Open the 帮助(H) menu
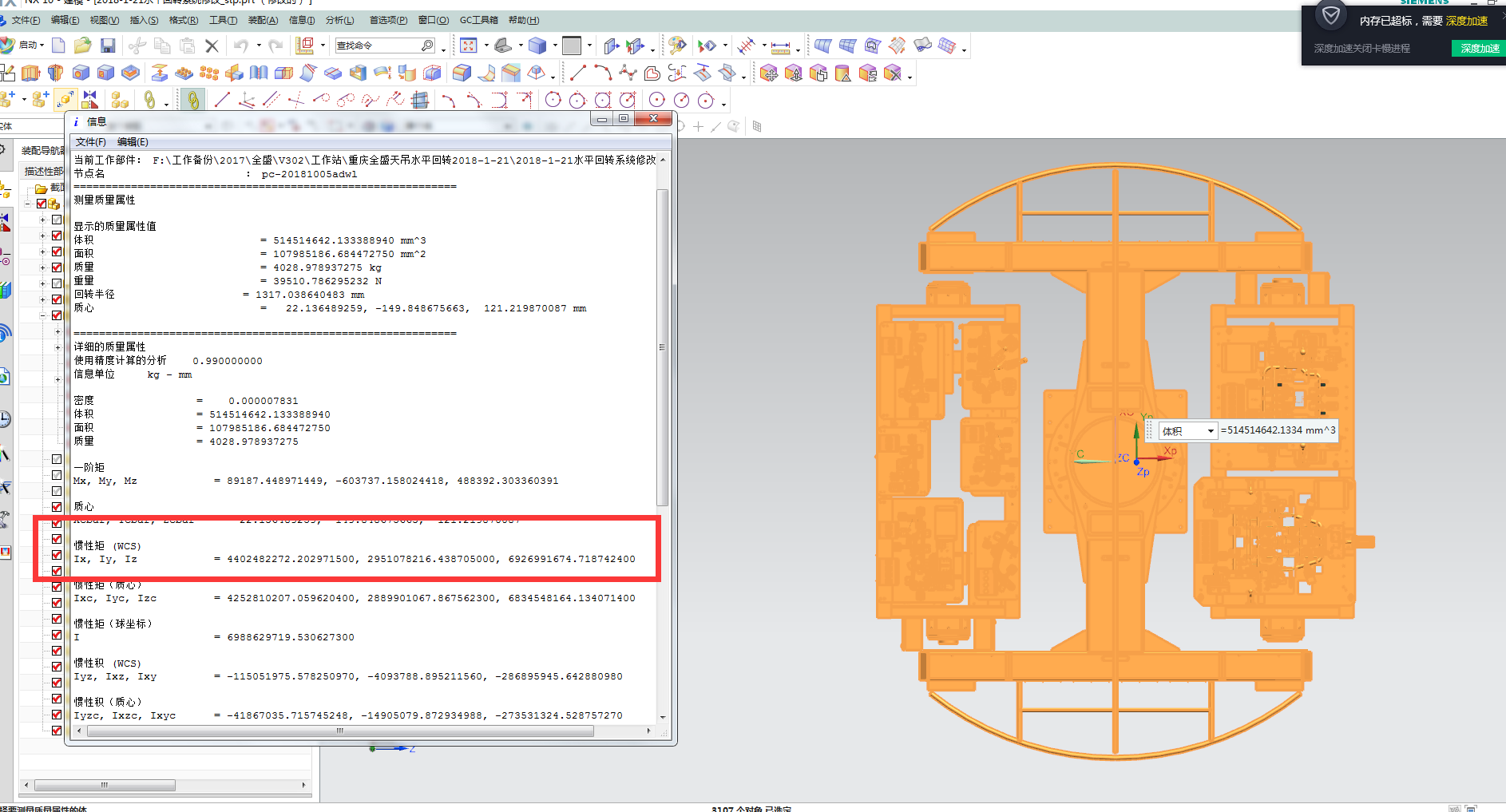The image size is (1506, 812). pyautogui.click(x=524, y=20)
